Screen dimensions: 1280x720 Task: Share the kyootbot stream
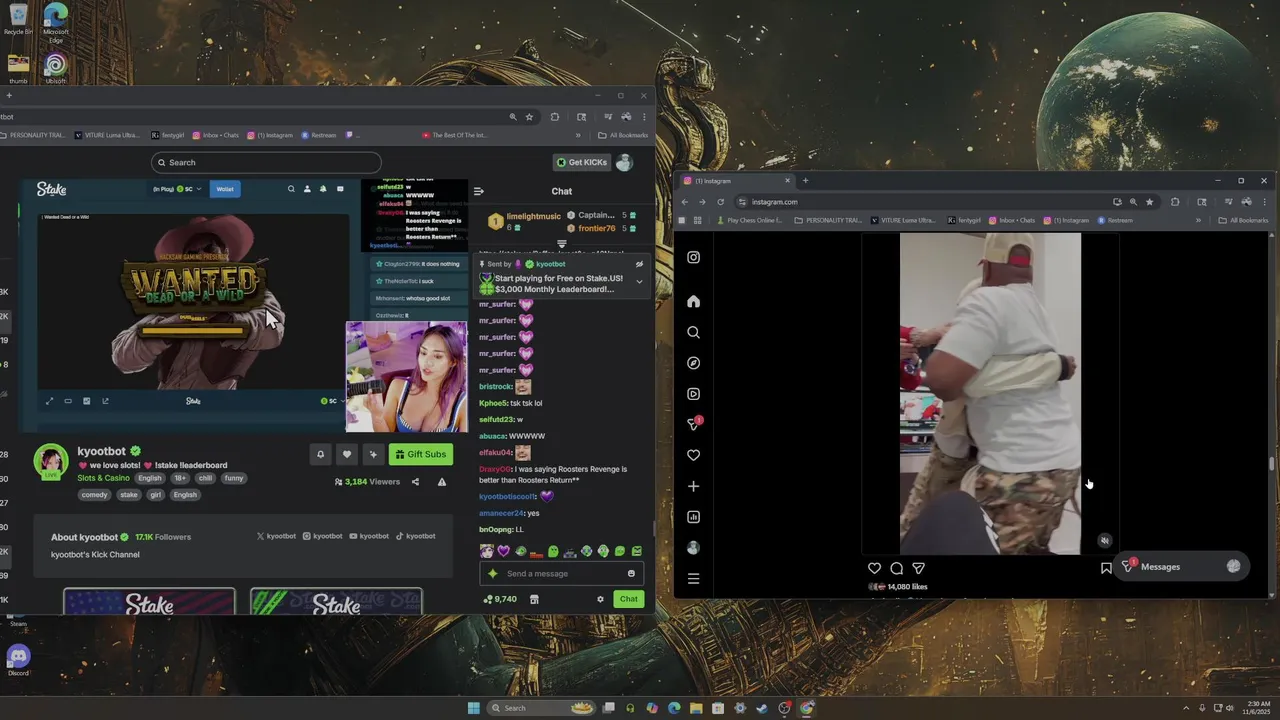(x=415, y=482)
